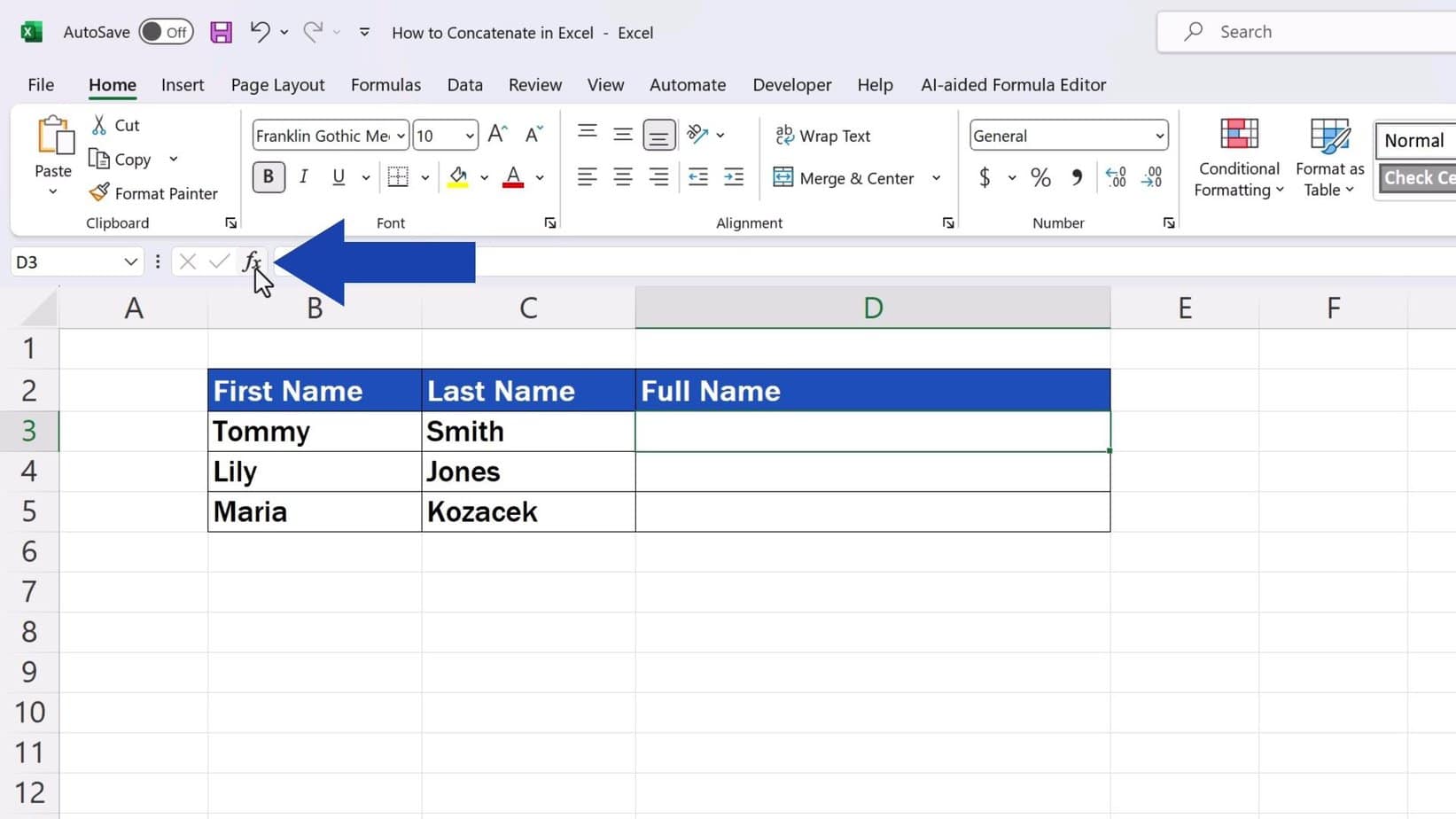Switch AutoSave on
Image resolution: width=1456 pixels, height=819 pixels.
tap(166, 31)
